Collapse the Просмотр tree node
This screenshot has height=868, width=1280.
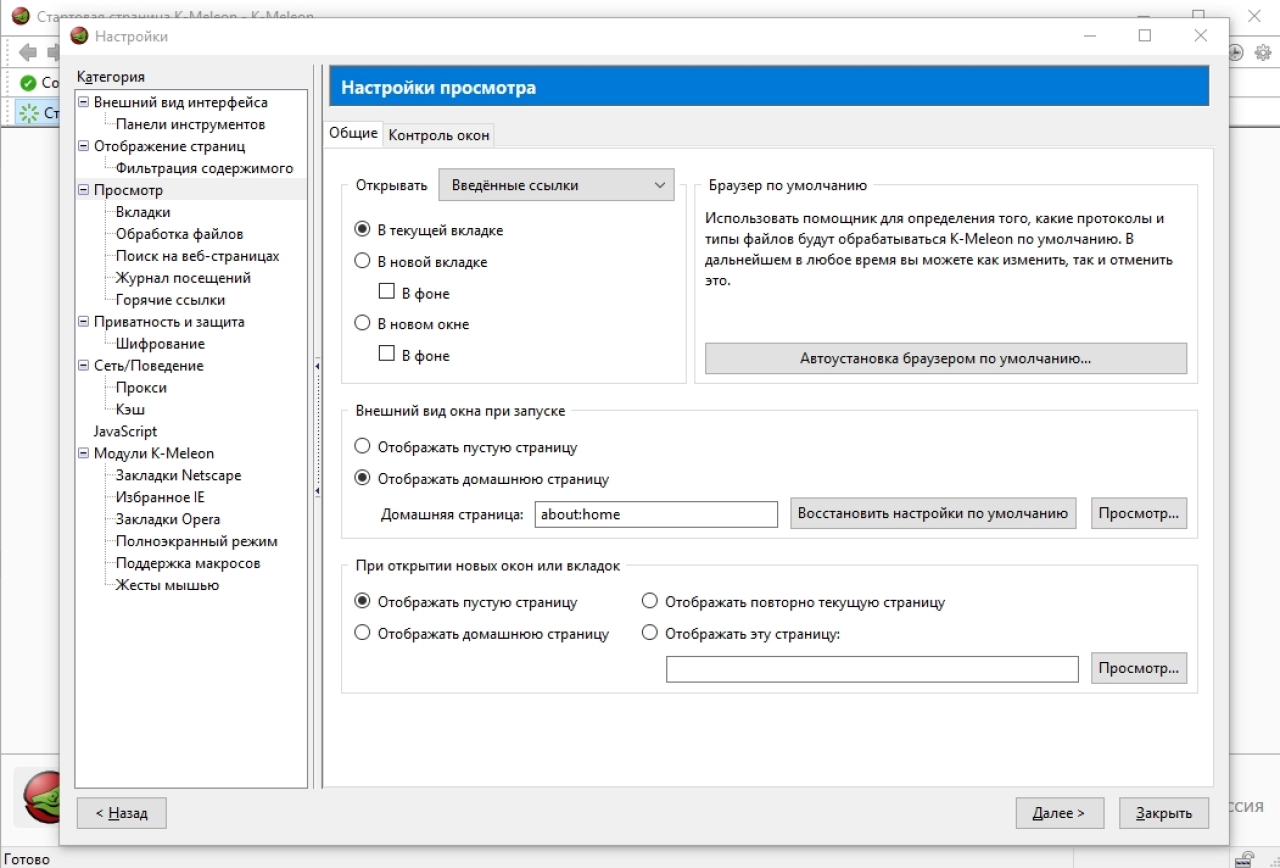(84, 190)
